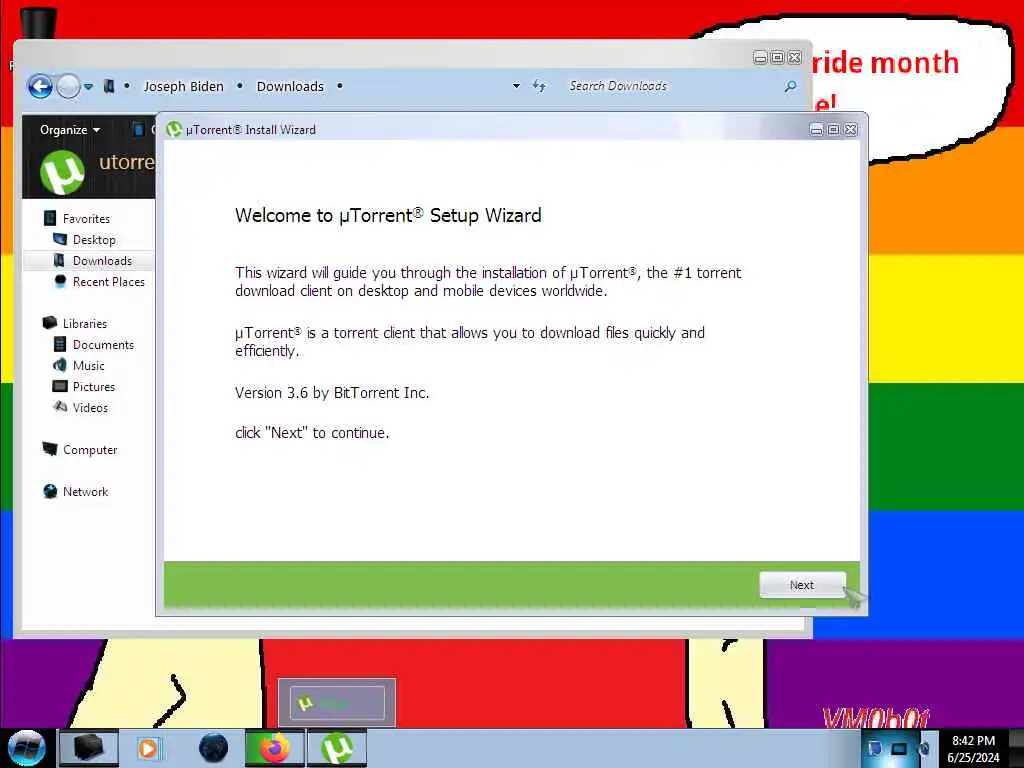The height and width of the screenshot is (768, 1024).
Task: Expand the address bar history dropdown
Action: [516, 86]
